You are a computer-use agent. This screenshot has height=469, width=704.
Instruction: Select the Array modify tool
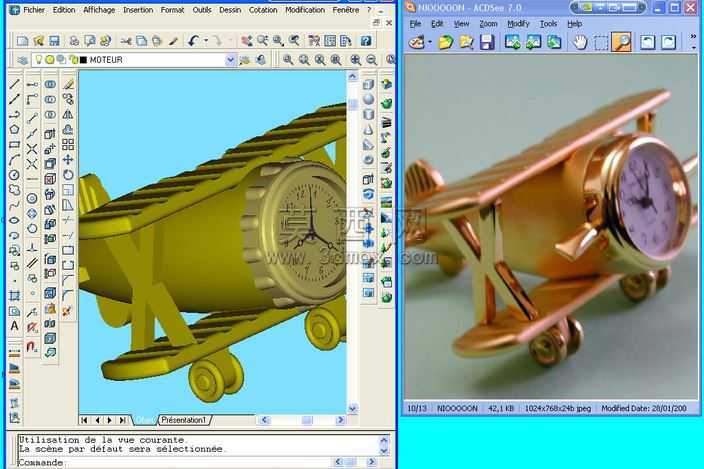tap(68, 145)
